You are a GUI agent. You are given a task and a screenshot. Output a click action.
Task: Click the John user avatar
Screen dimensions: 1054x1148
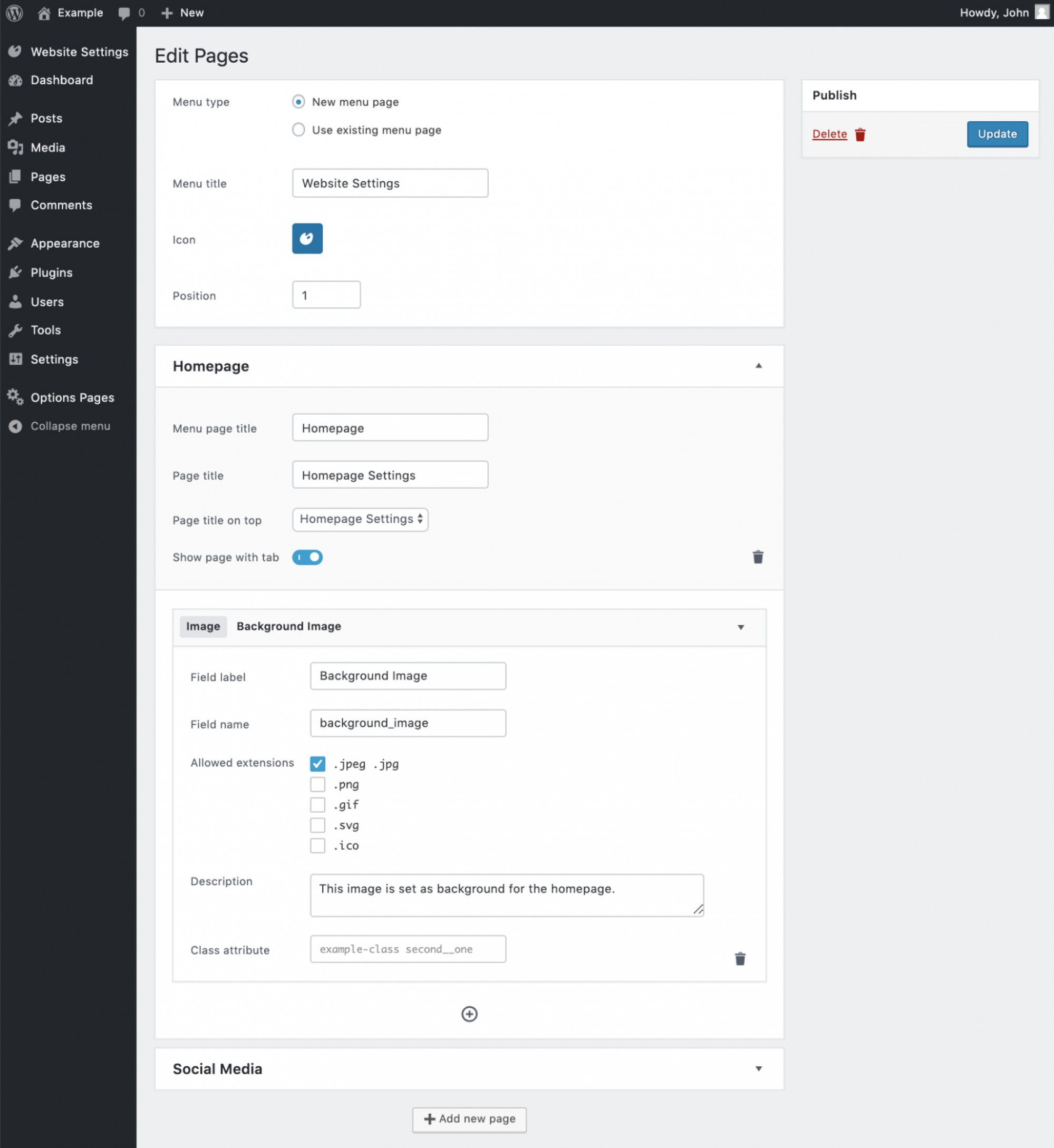click(x=1041, y=13)
